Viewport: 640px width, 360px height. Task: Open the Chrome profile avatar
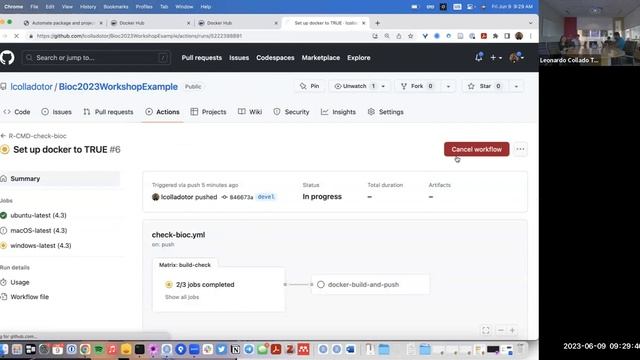pos(519,36)
